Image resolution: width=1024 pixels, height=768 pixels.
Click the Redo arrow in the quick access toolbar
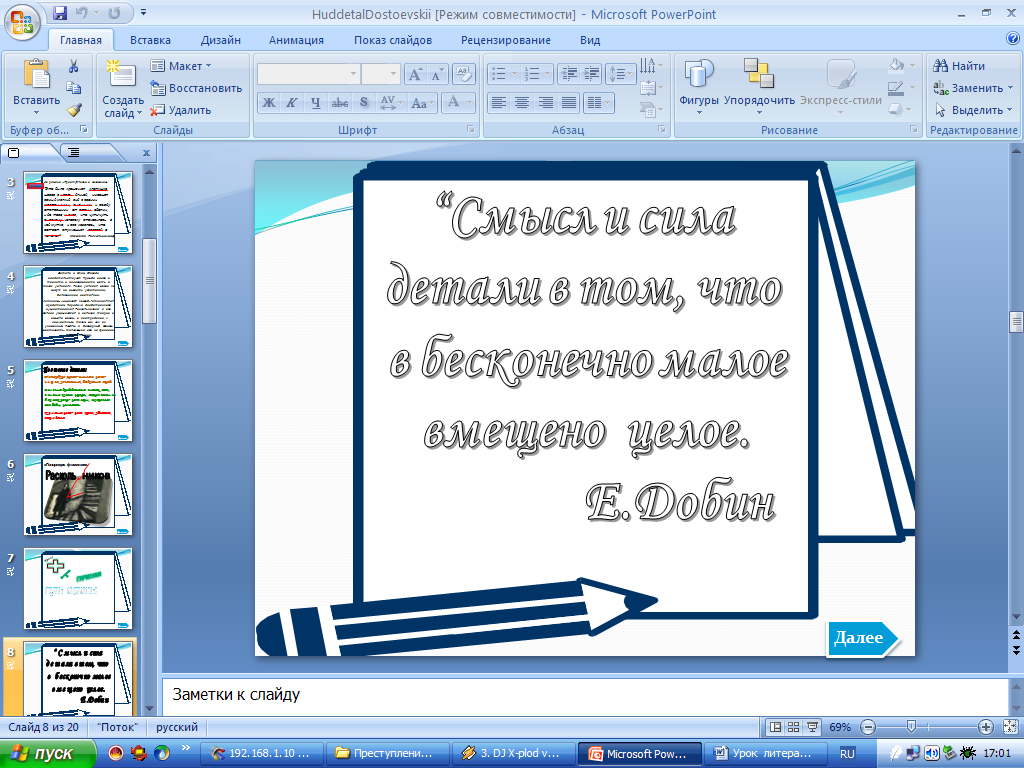(114, 13)
